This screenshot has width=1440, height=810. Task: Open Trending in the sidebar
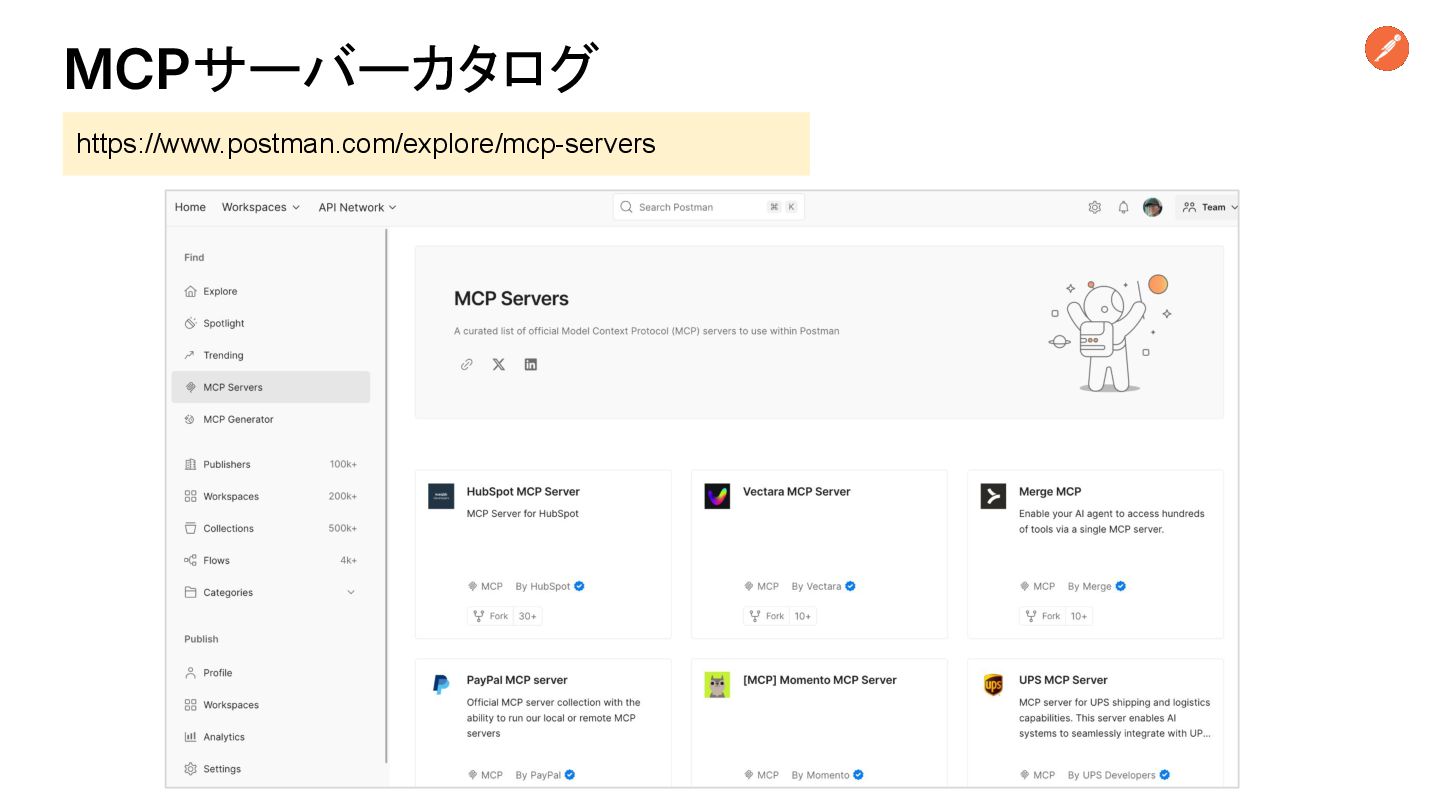click(x=271, y=355)
